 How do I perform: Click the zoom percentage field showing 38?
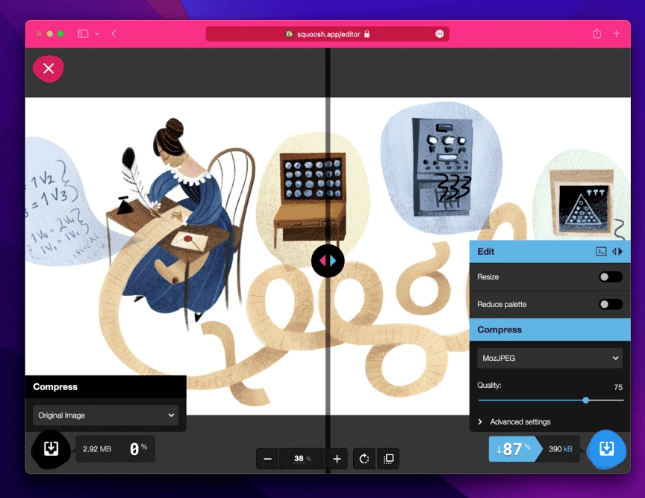[301, 459]
